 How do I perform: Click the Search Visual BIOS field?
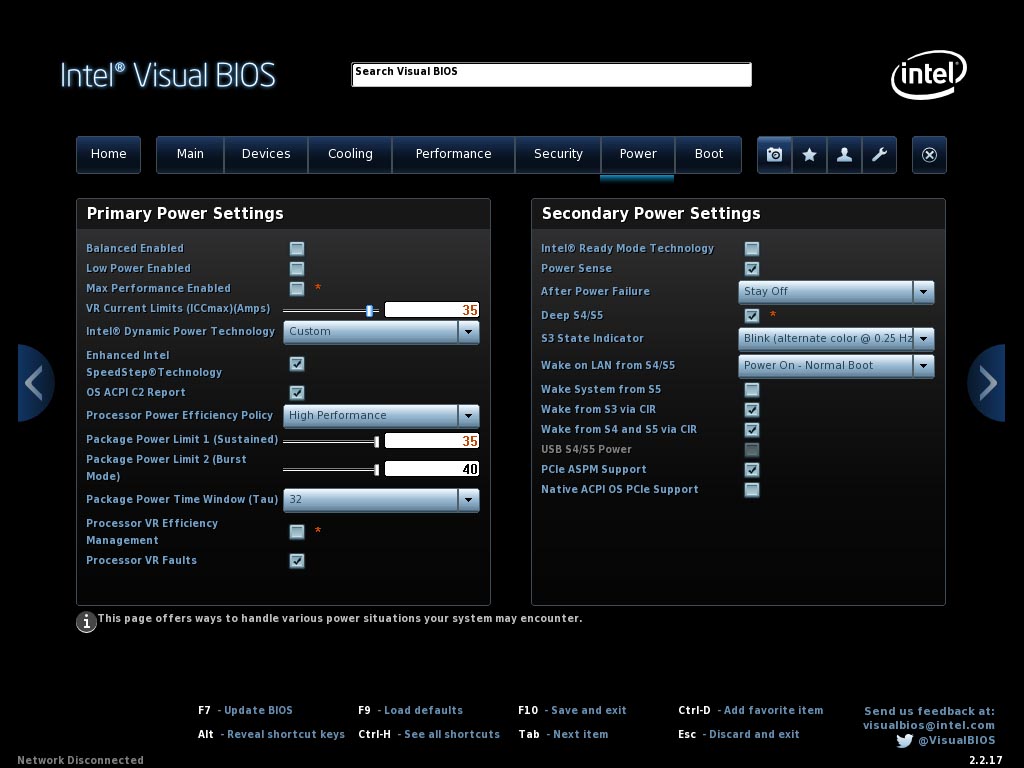551,74
